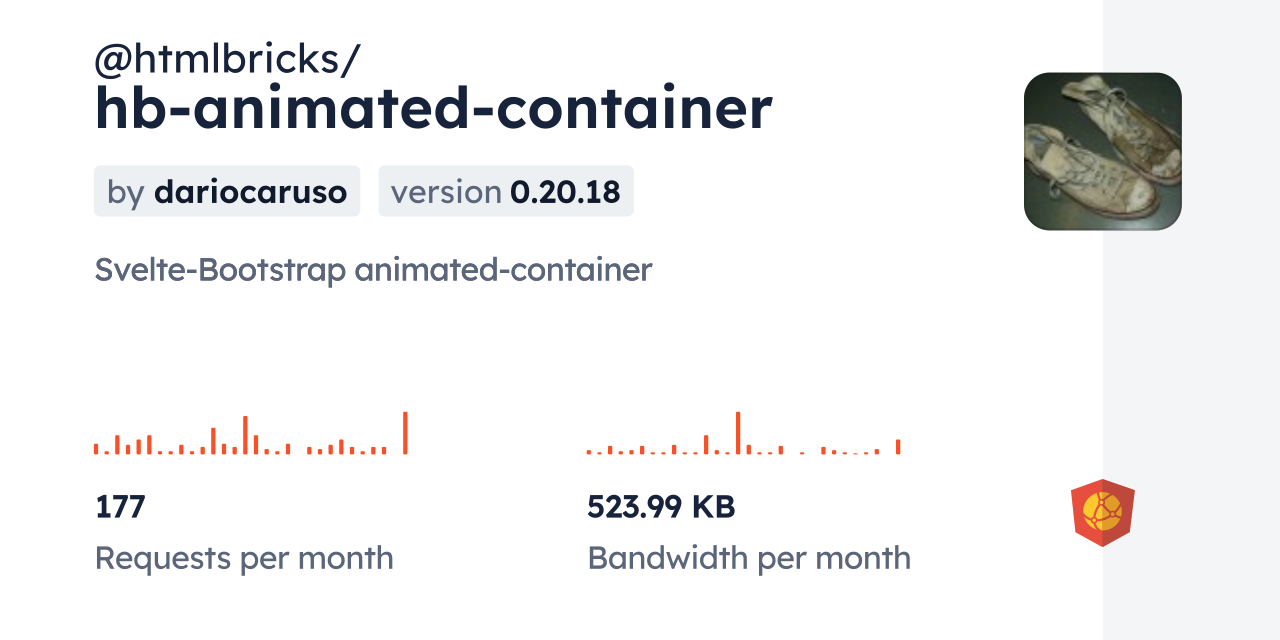Screen dimensions: 1280x640
Task: Click the 523.99 KB bandwidth value
Action: pyautogui.click(x=661, y=507)
